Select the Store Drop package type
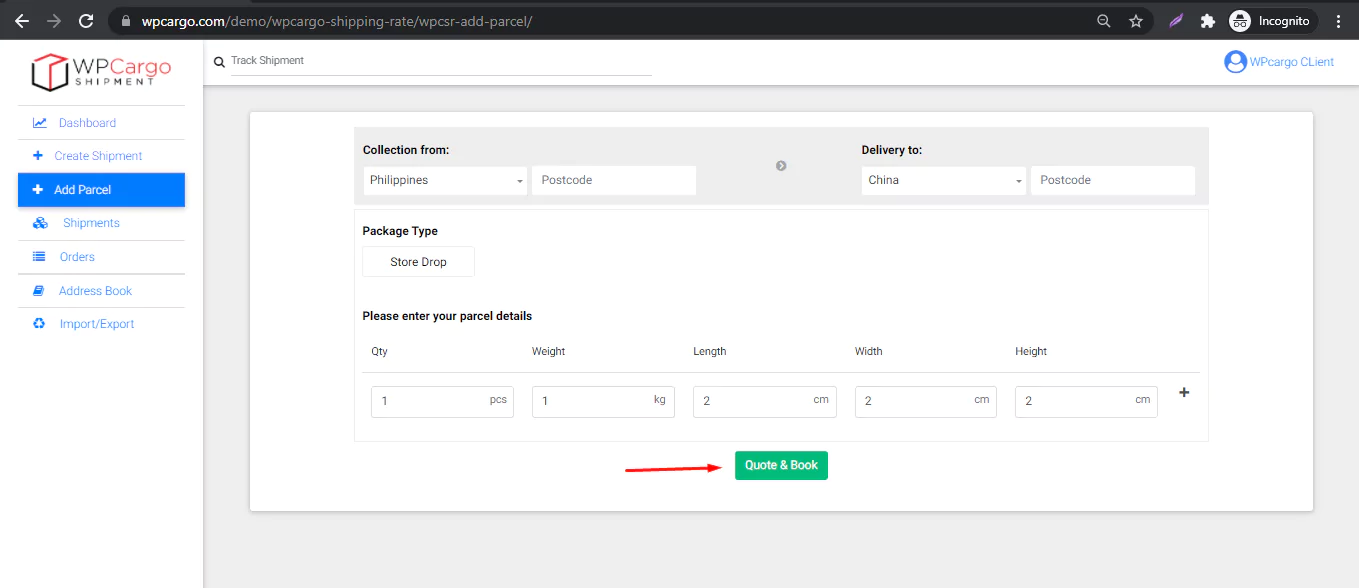 tap(418, 262)
